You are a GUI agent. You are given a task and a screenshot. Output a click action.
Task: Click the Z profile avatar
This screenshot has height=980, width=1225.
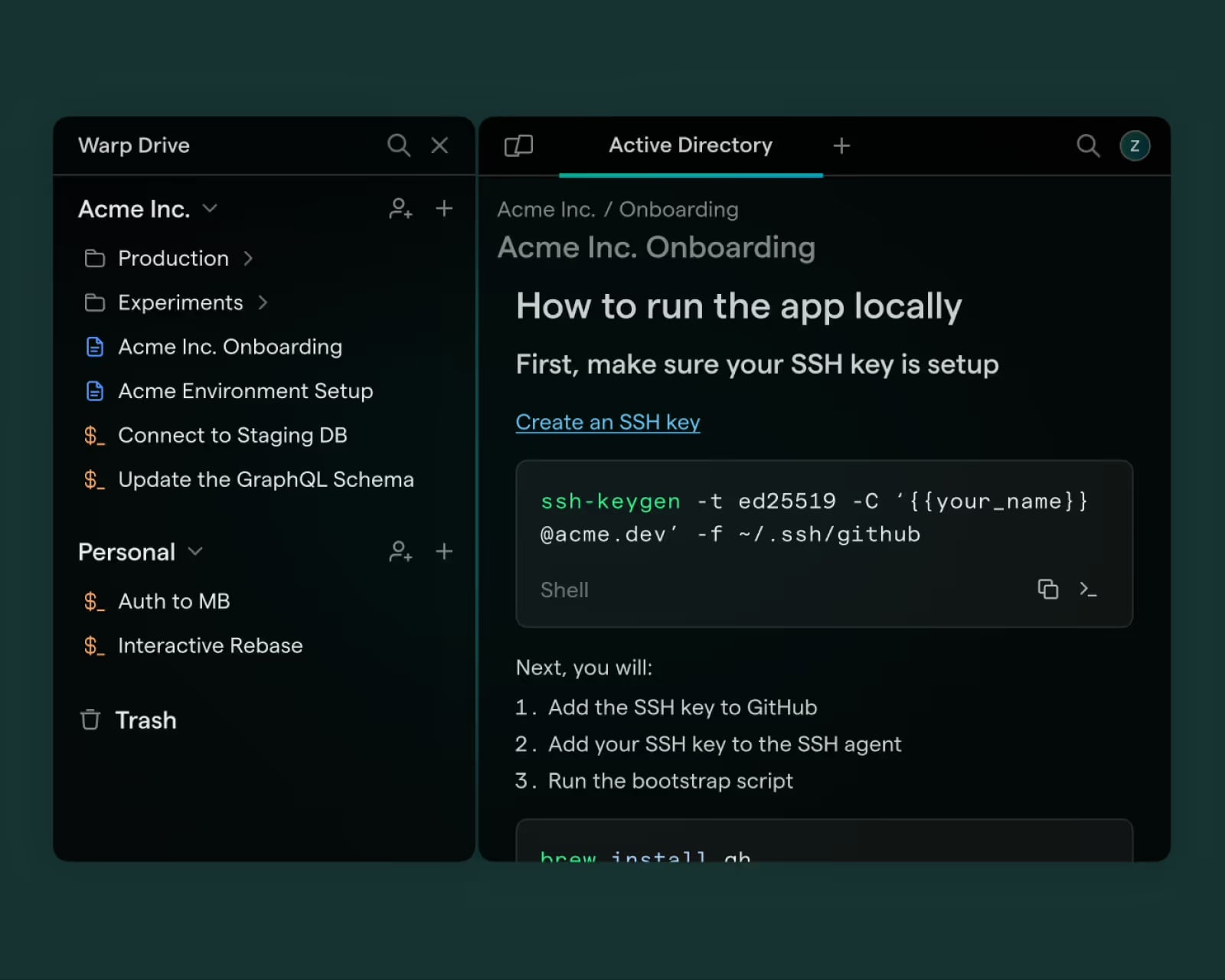(x=1135, y=145)
